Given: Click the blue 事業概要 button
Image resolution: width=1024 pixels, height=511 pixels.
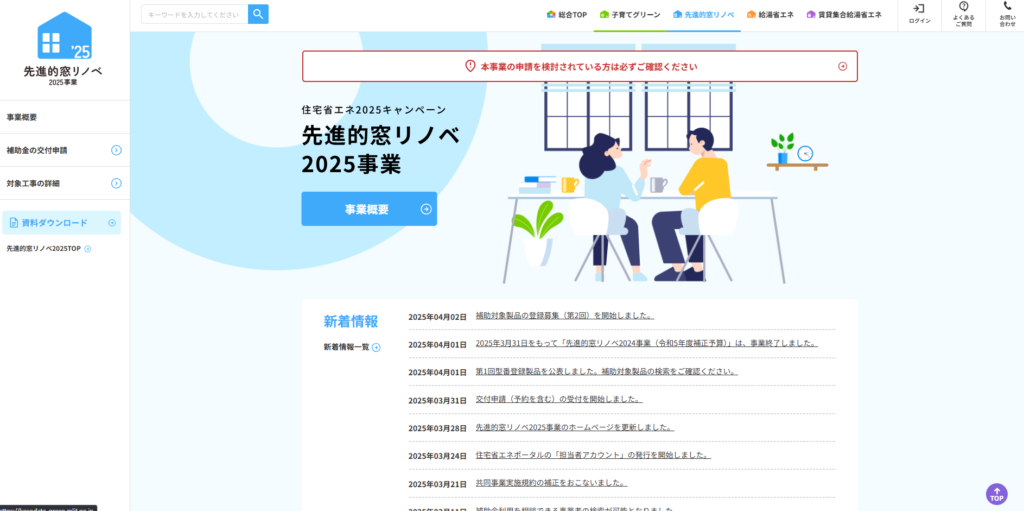Looking at the screenshot, I should coord(369,209).
